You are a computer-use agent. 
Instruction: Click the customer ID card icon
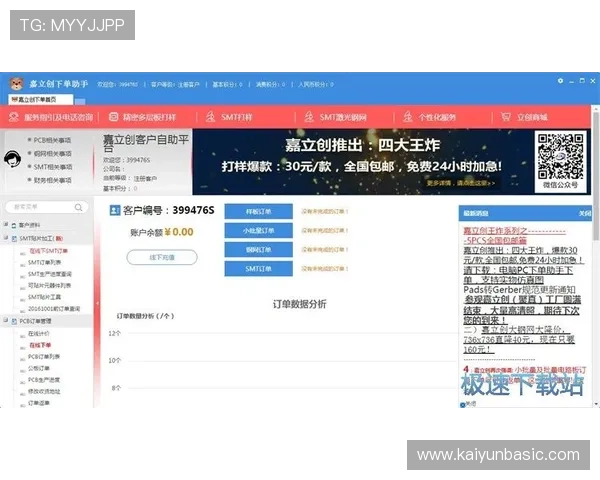click(115, 210)
